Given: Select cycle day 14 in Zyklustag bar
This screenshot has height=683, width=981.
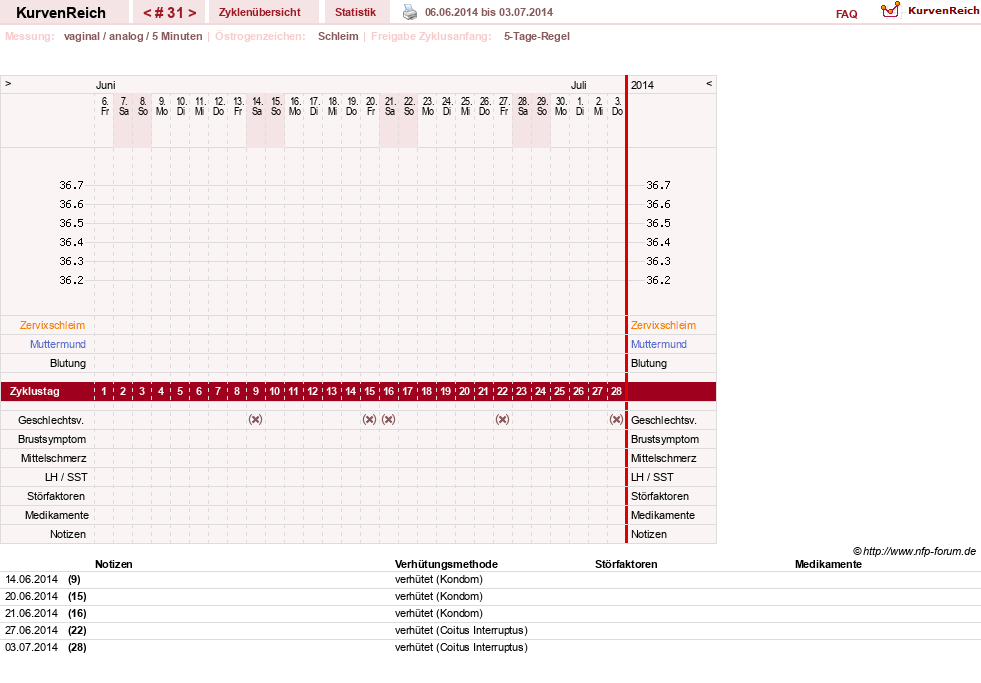Looking at the screenshot, I should pyautogui.click(x=350, y=392).
